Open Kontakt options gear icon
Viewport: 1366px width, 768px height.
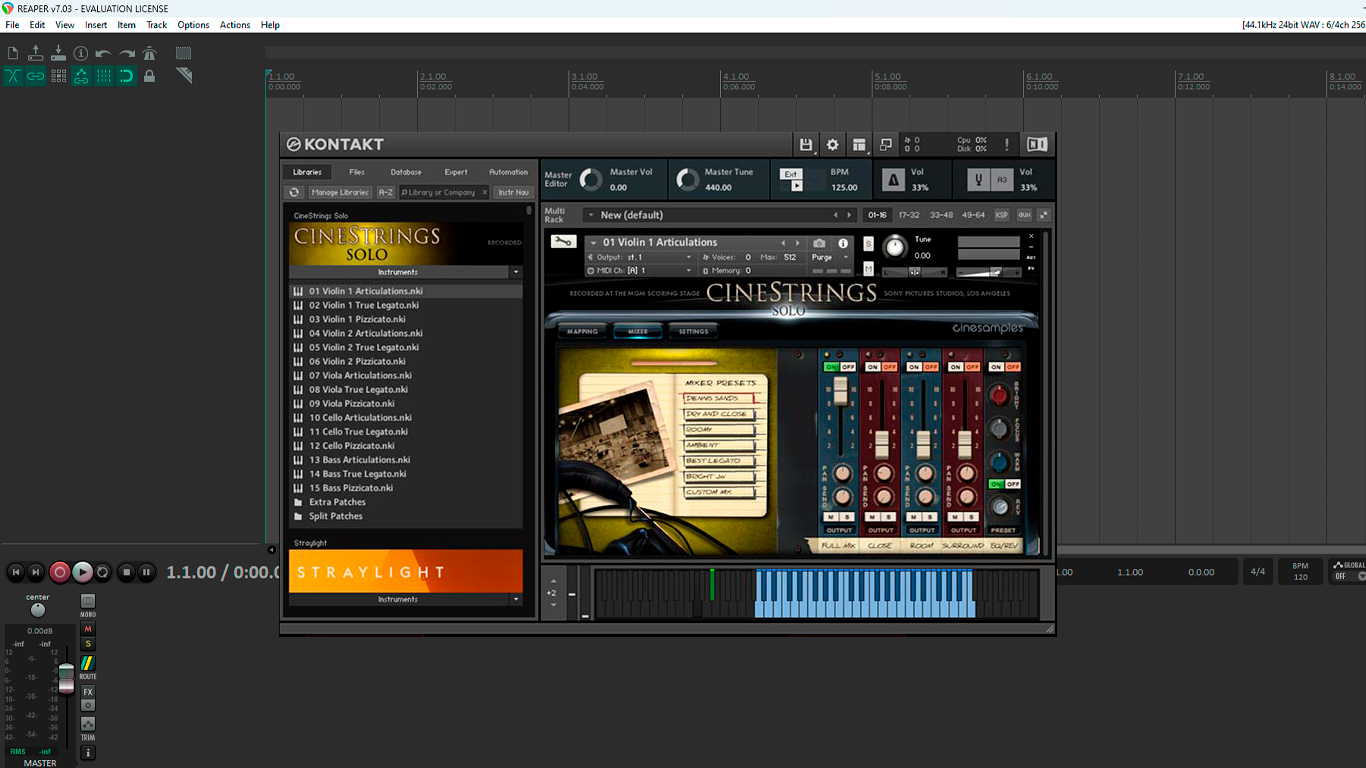pos(833,145)
